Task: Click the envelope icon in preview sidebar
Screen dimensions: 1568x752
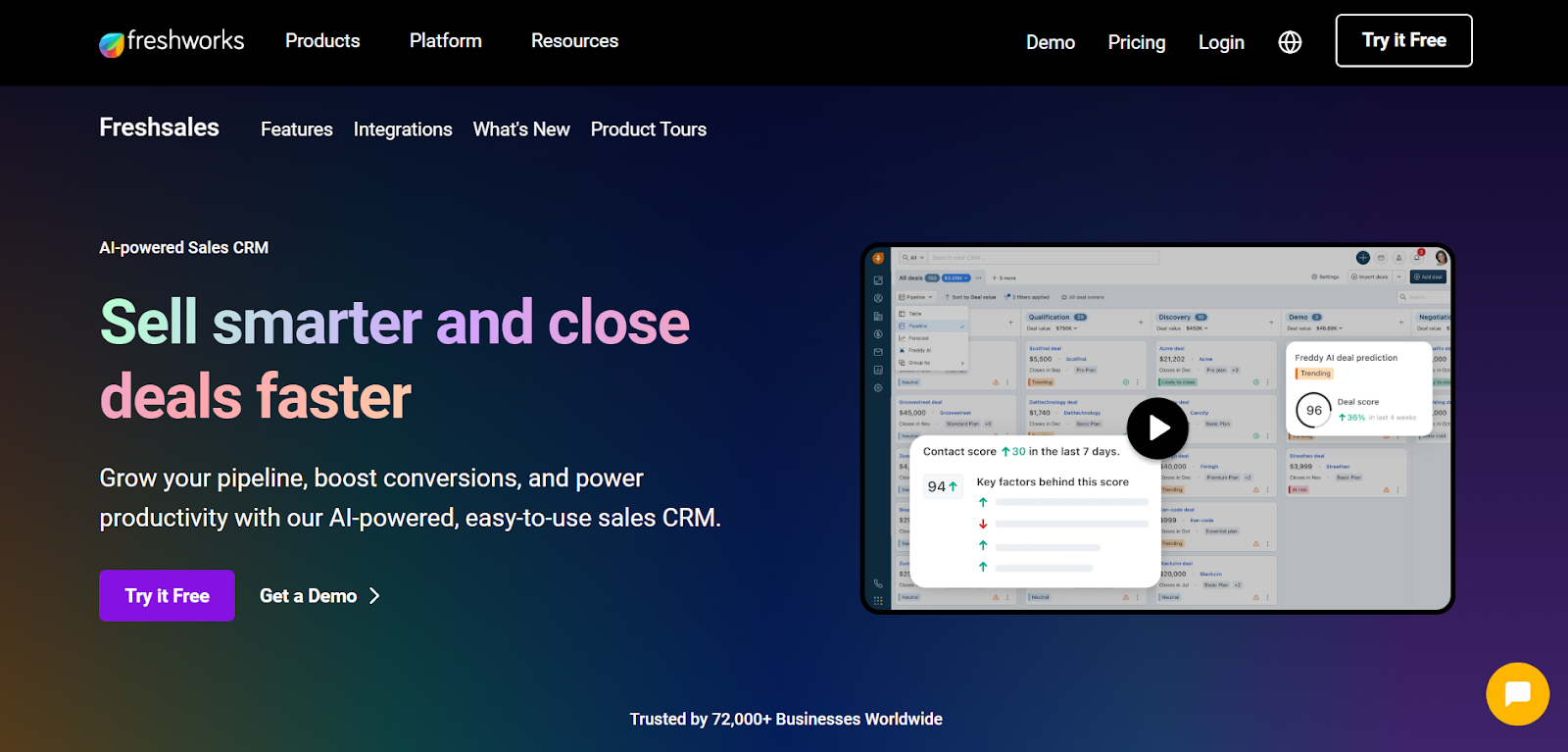Action: 878,352
